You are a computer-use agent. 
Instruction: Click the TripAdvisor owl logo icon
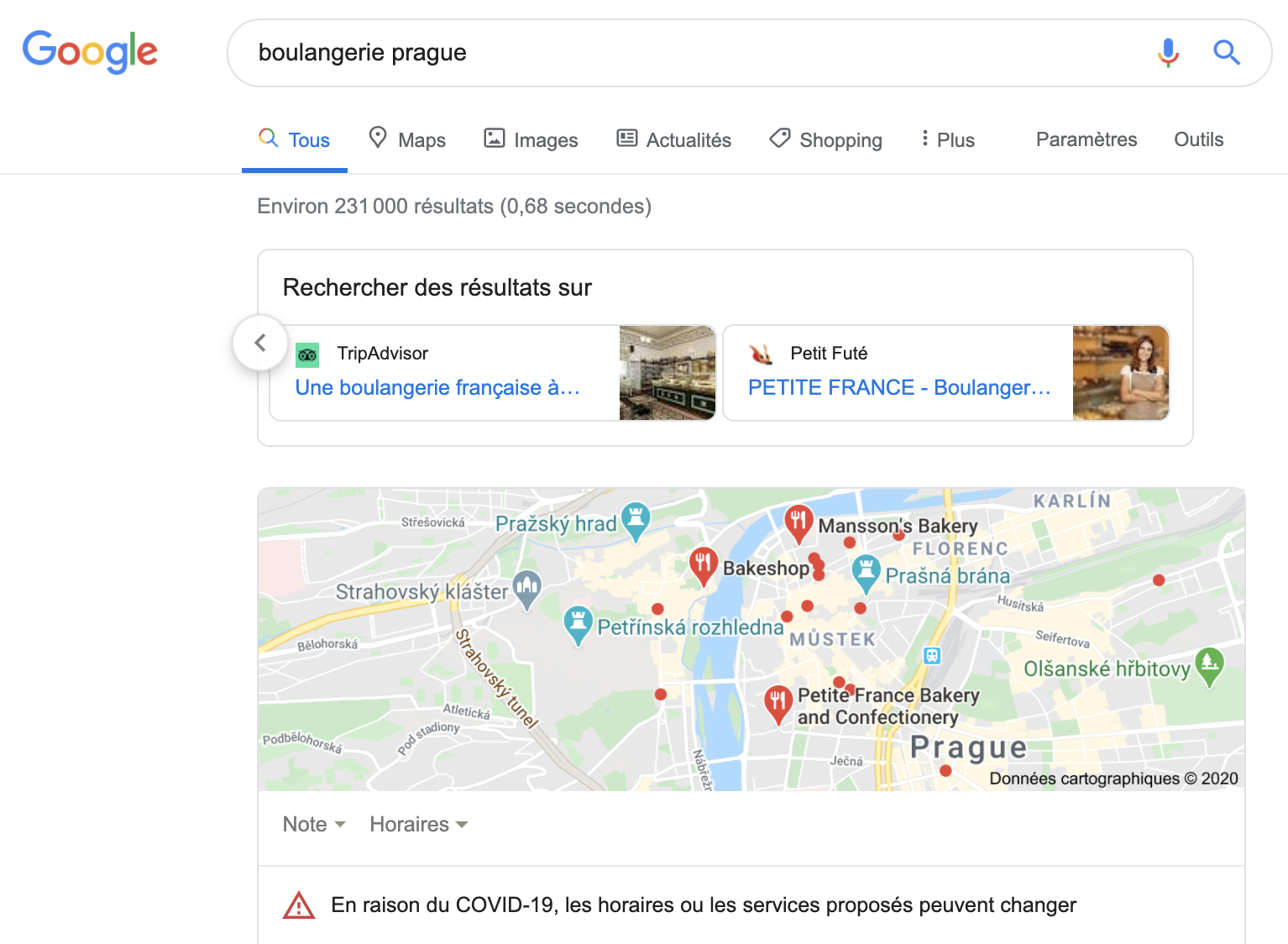[307, 355]
